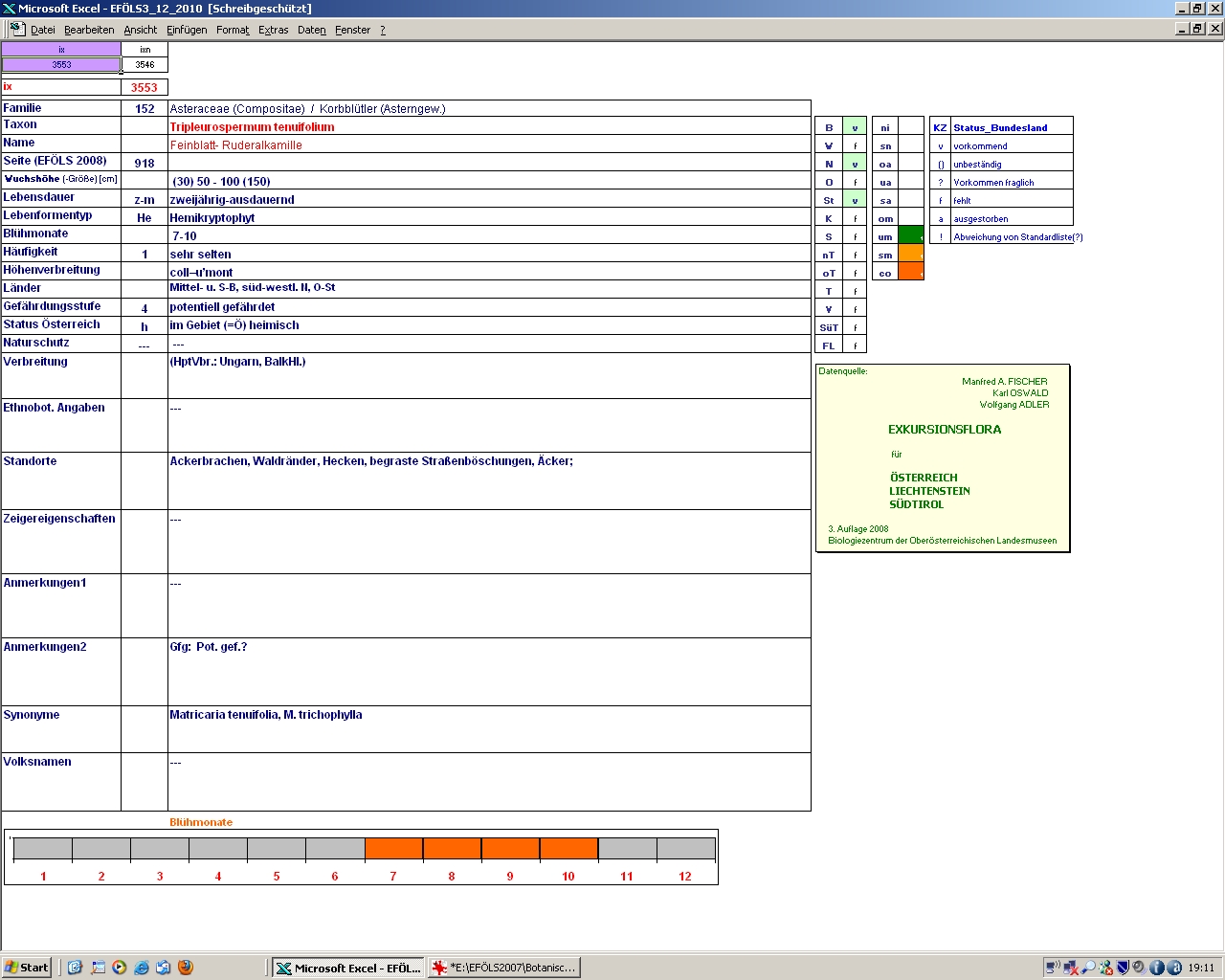Image resolution: width=1225 pixels, height=980 pixels.
Task: Click the taxon Tripleurospermum tenuifolium
Action: [x=253, y=126]
